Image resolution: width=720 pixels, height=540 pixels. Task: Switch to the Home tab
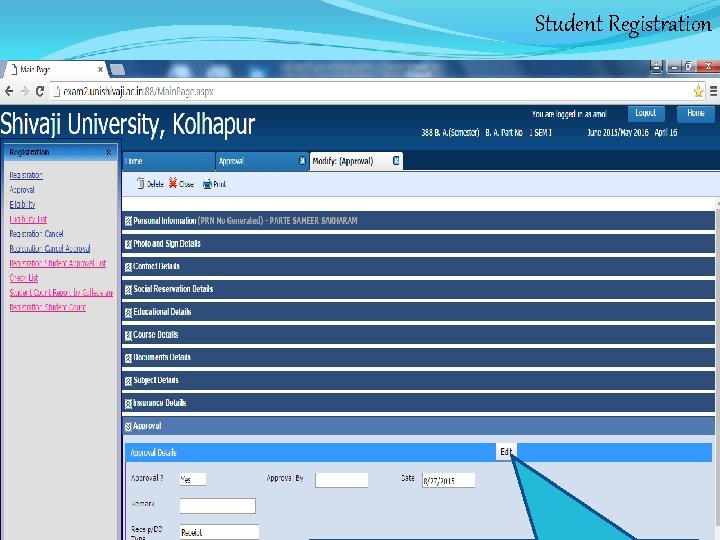coord(169,161)
